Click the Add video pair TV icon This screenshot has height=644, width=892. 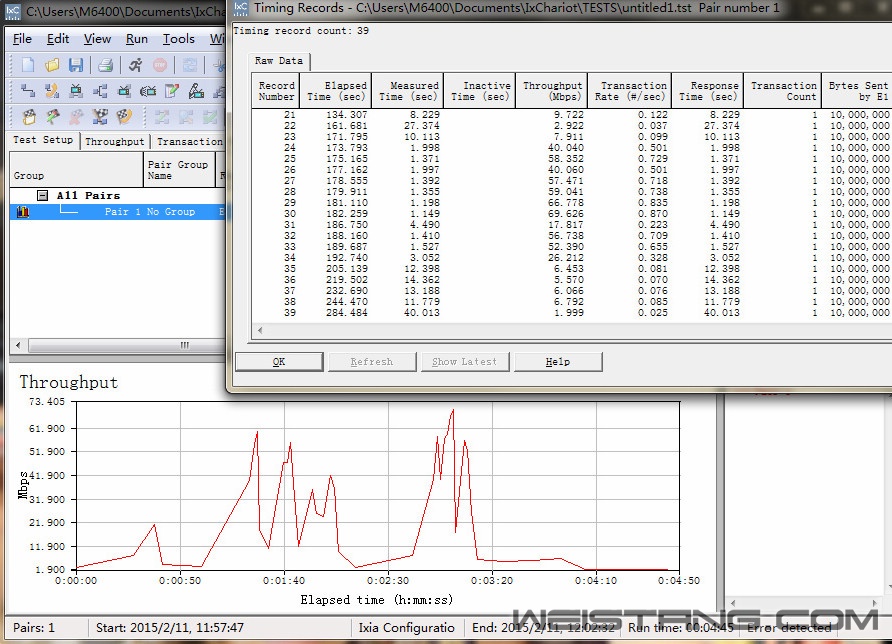(x=76, y=90)
